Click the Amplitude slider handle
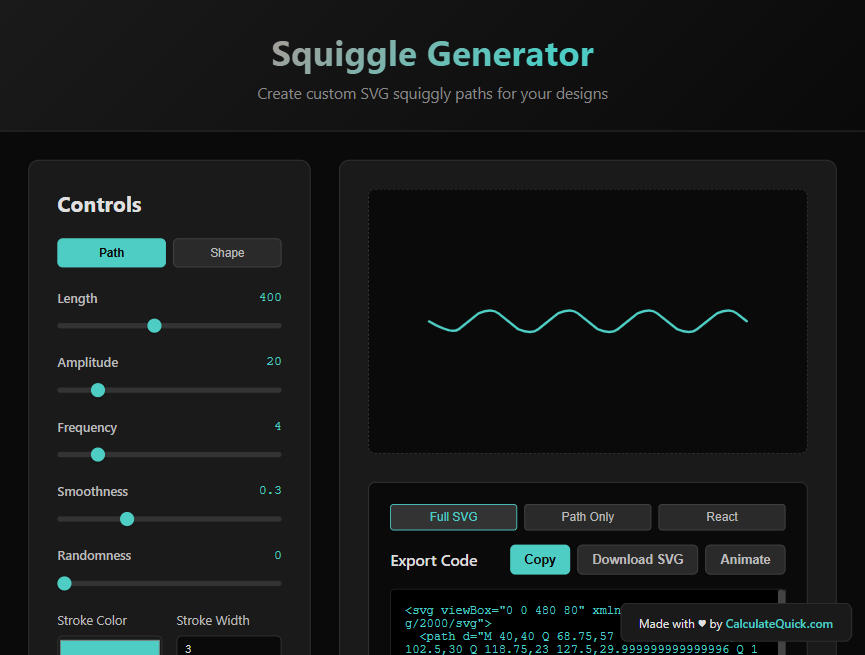 click(98, 390)
